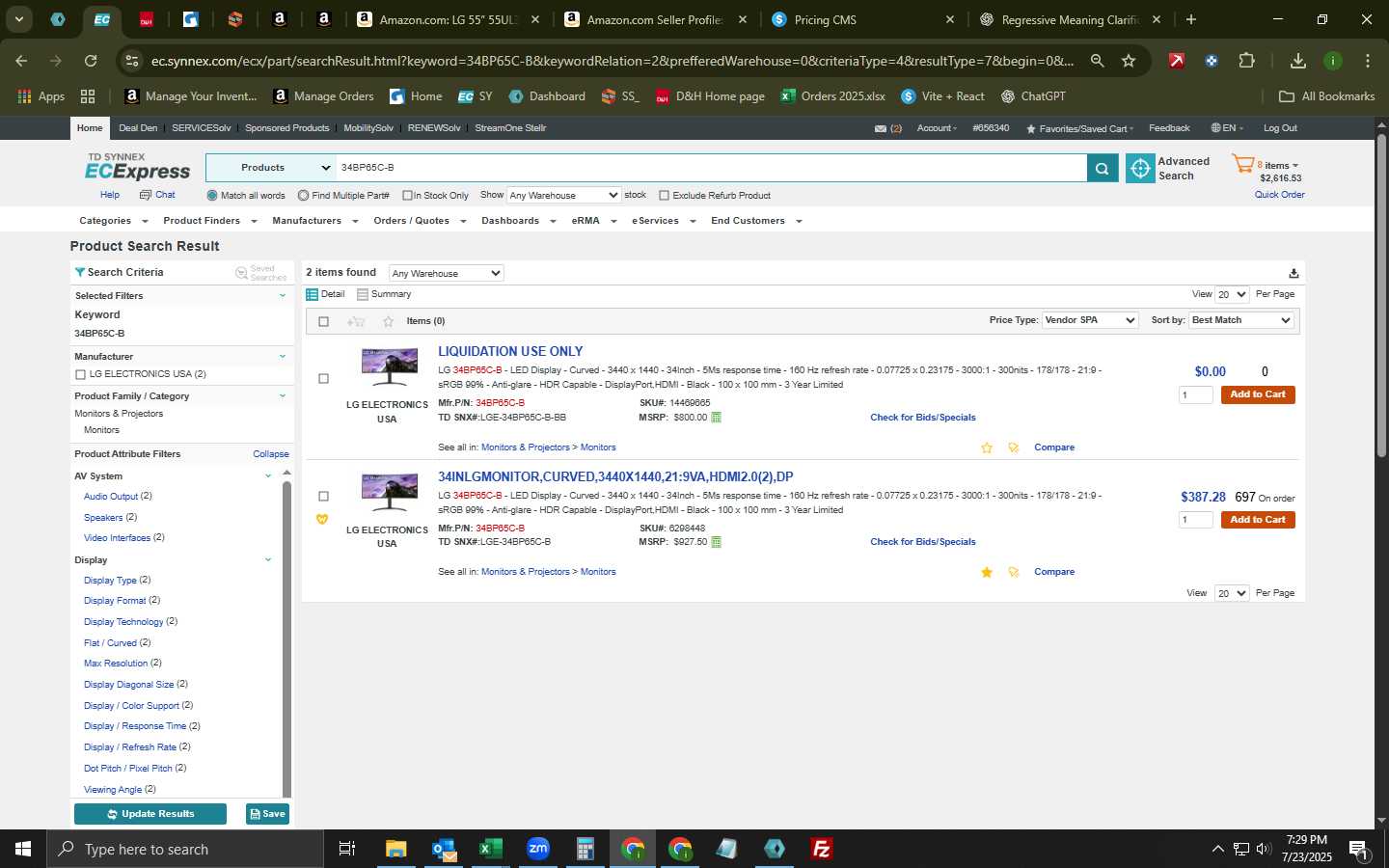Click Quick Order link

pyautogui.click(x=1279, y=195)
